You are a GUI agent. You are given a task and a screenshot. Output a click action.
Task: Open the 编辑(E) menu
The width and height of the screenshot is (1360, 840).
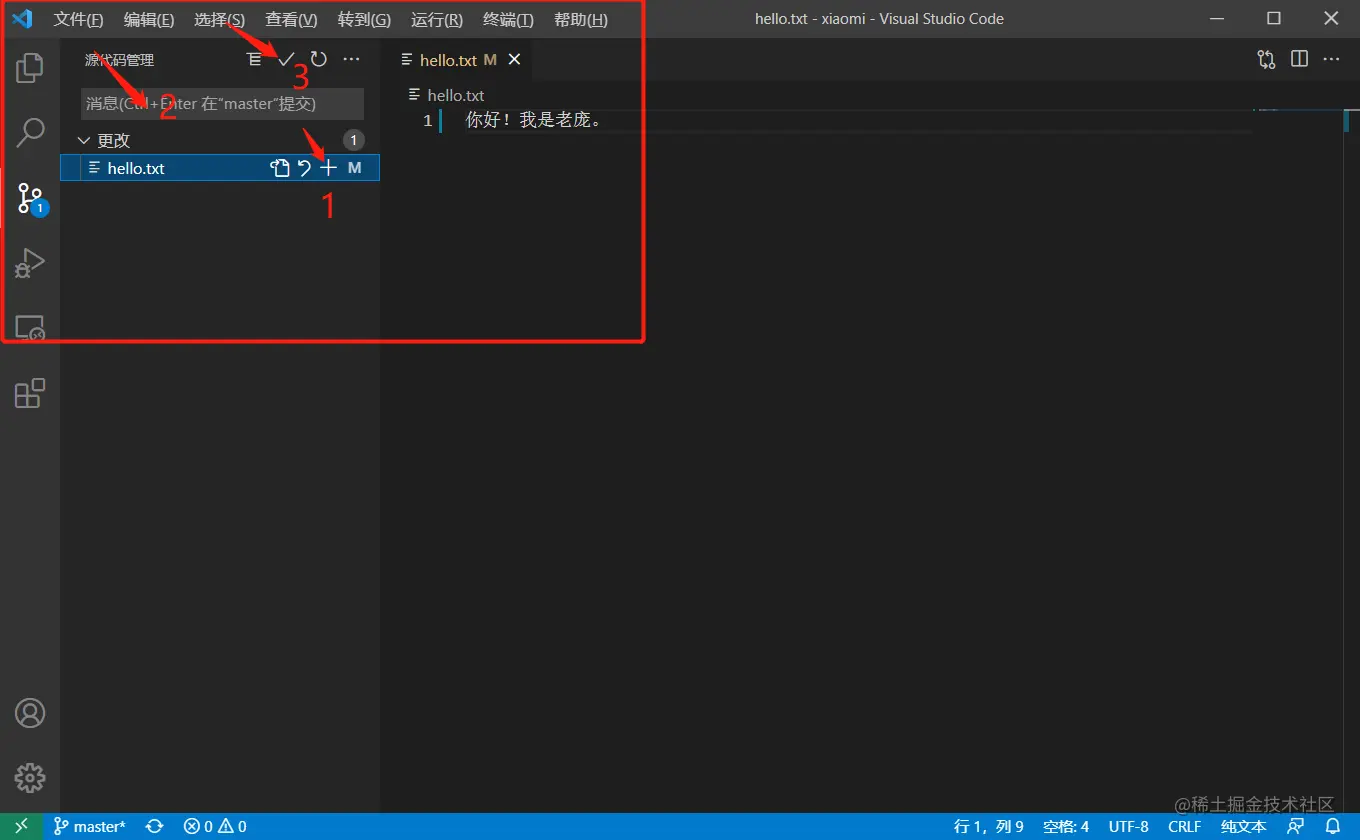click(x=149, y=20)
